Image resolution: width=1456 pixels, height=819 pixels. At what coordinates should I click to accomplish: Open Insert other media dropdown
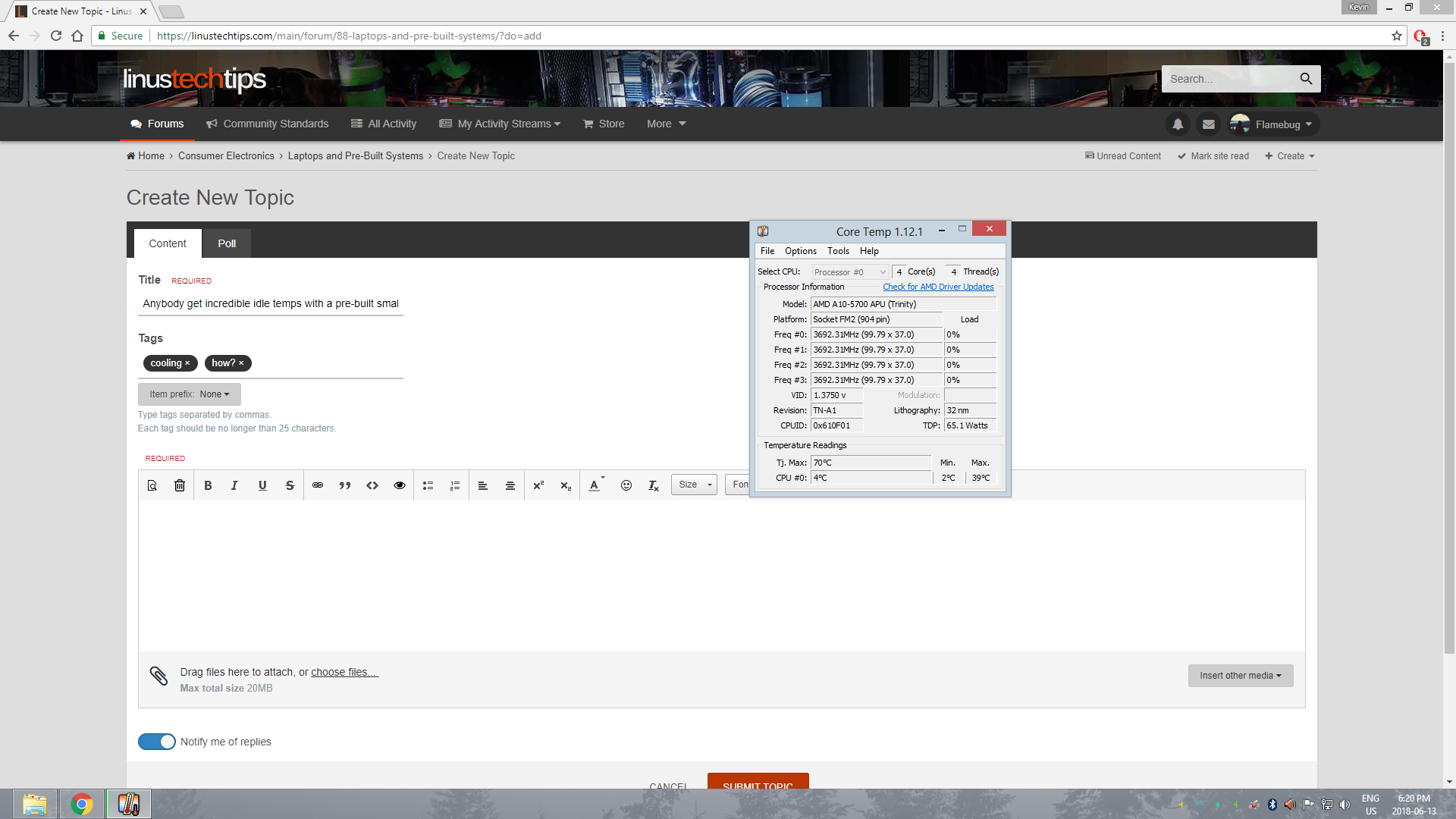[1241, 676]
